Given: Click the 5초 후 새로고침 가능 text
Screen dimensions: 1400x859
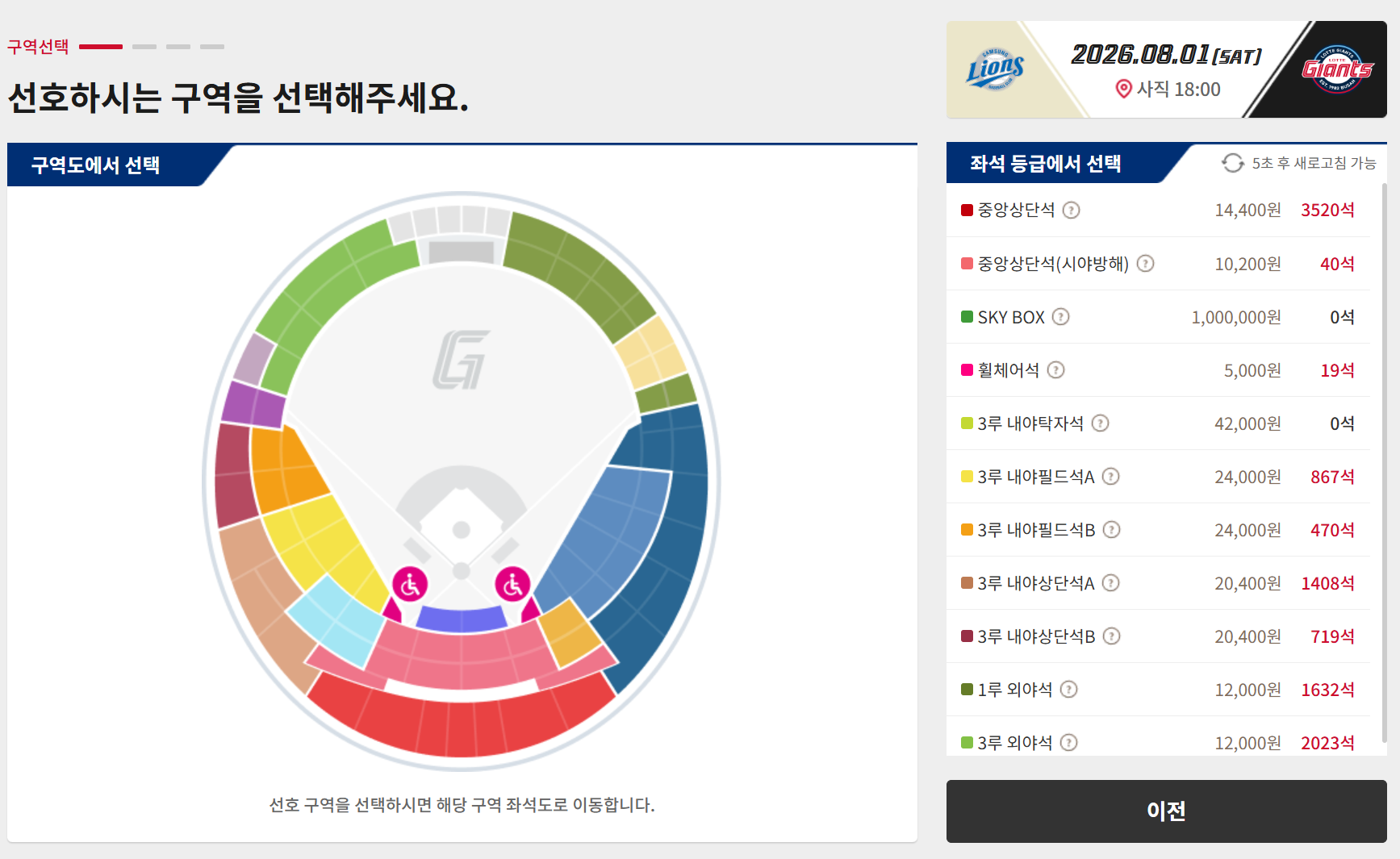Looking at the screenshot, I should tap(1314, 163).
